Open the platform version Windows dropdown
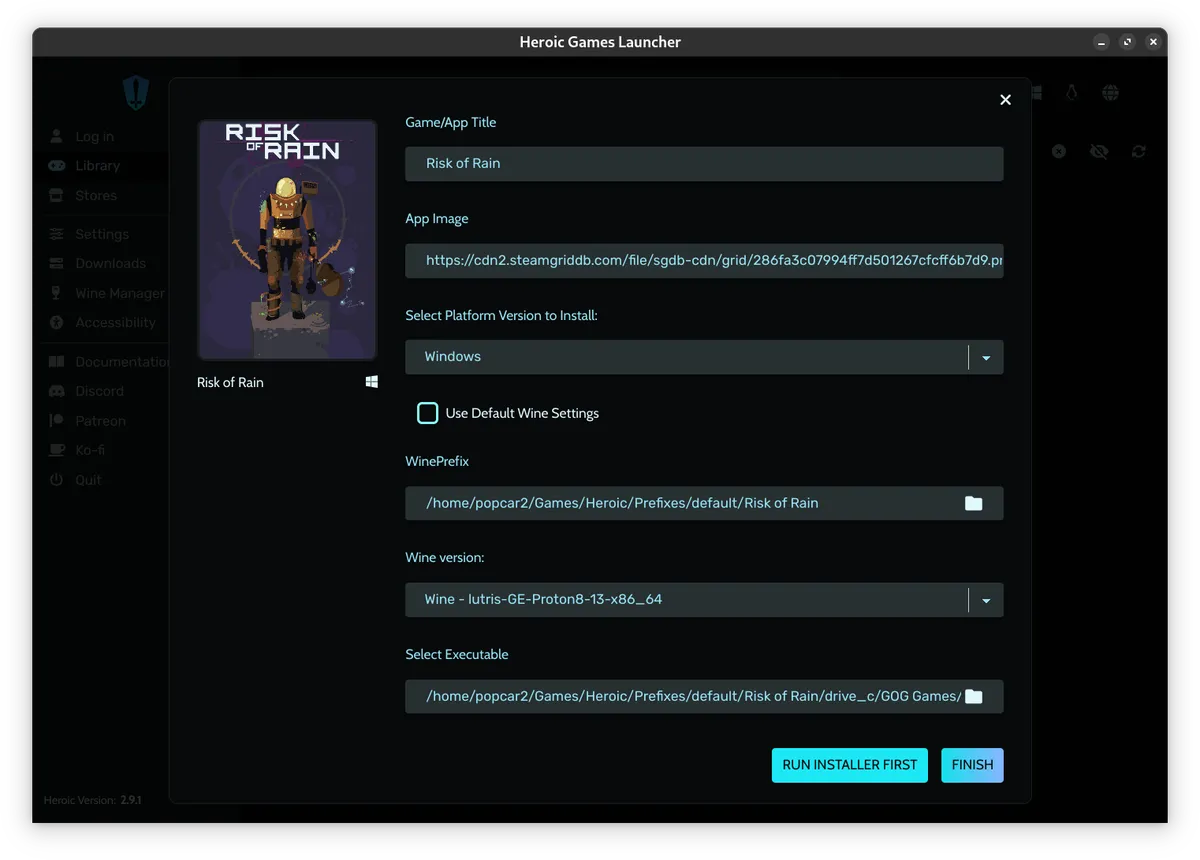The height and width of the screenshot is (860, 1200). pos(704,357)
